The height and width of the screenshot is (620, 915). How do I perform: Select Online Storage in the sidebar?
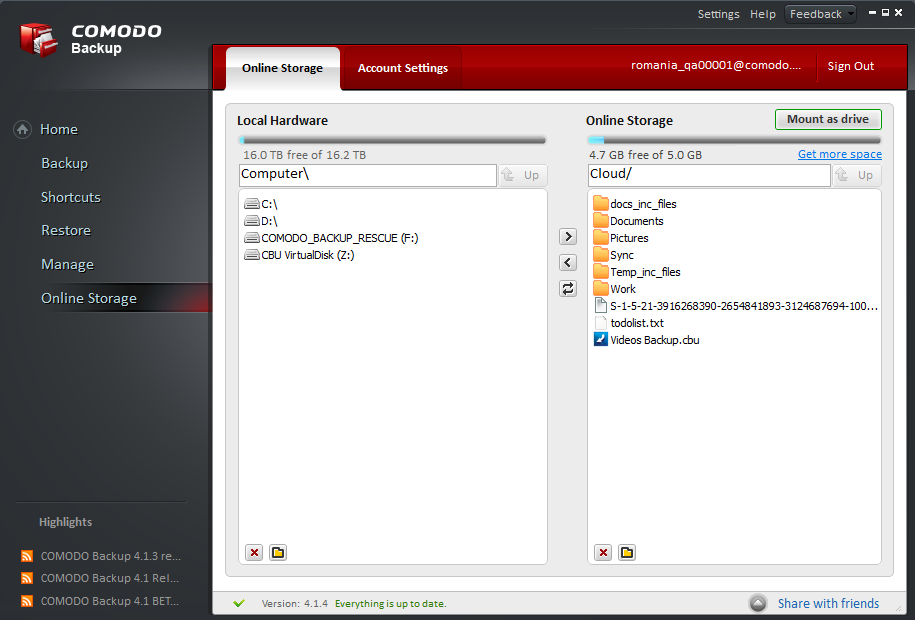click(x=89, y=298)
